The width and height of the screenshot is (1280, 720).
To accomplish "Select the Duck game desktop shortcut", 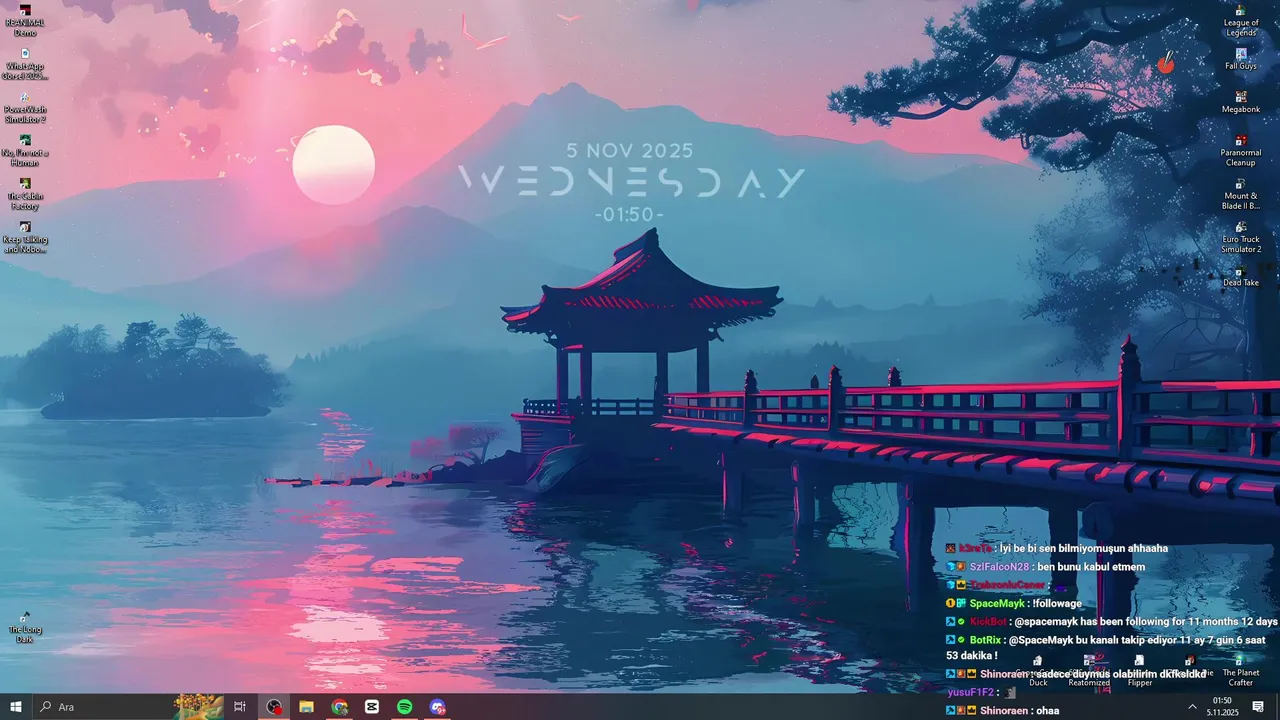I will click(x=1038, y=670).
